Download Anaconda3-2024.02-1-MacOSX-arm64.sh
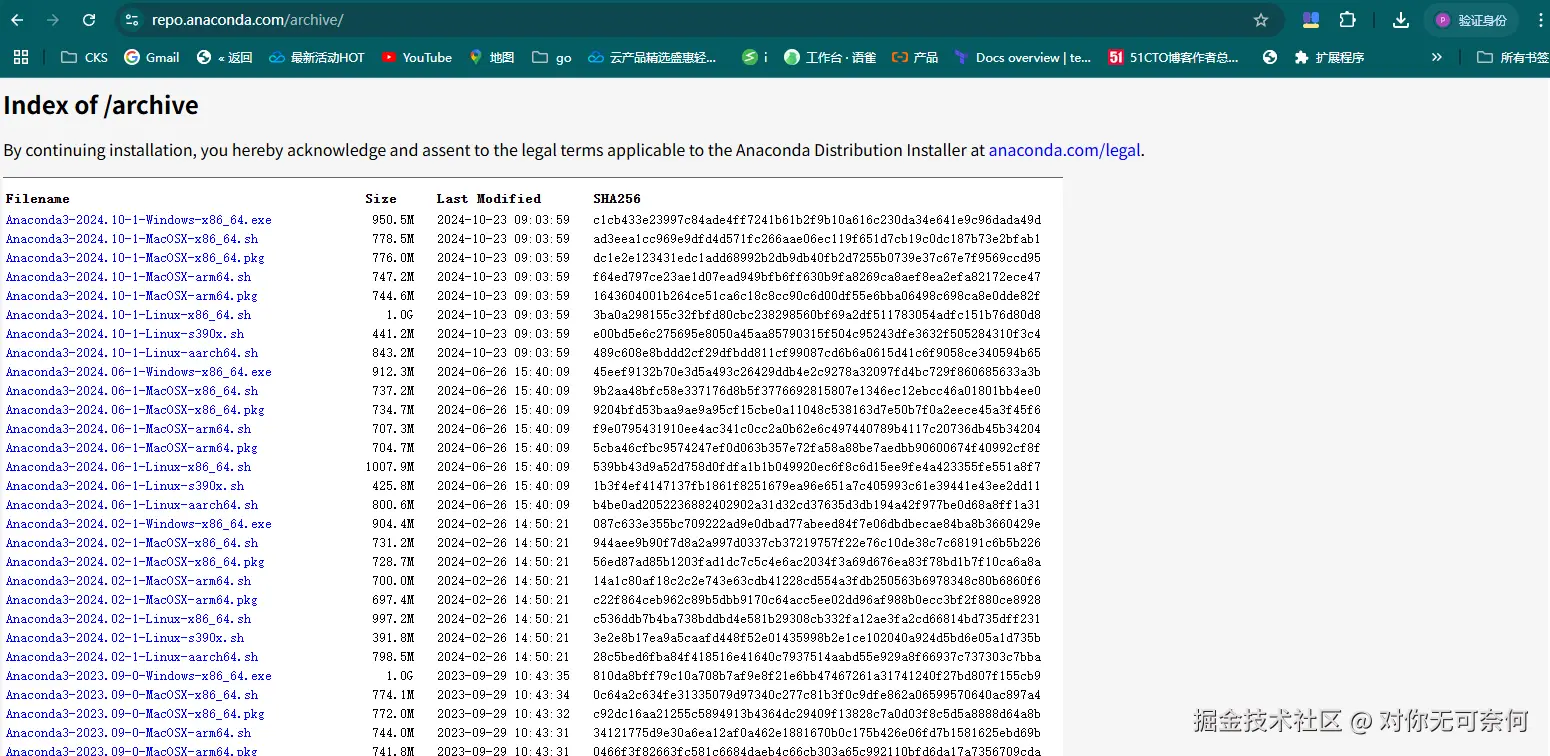The height and width of the screenshot is (756, 1550). (x=129, y=581)
